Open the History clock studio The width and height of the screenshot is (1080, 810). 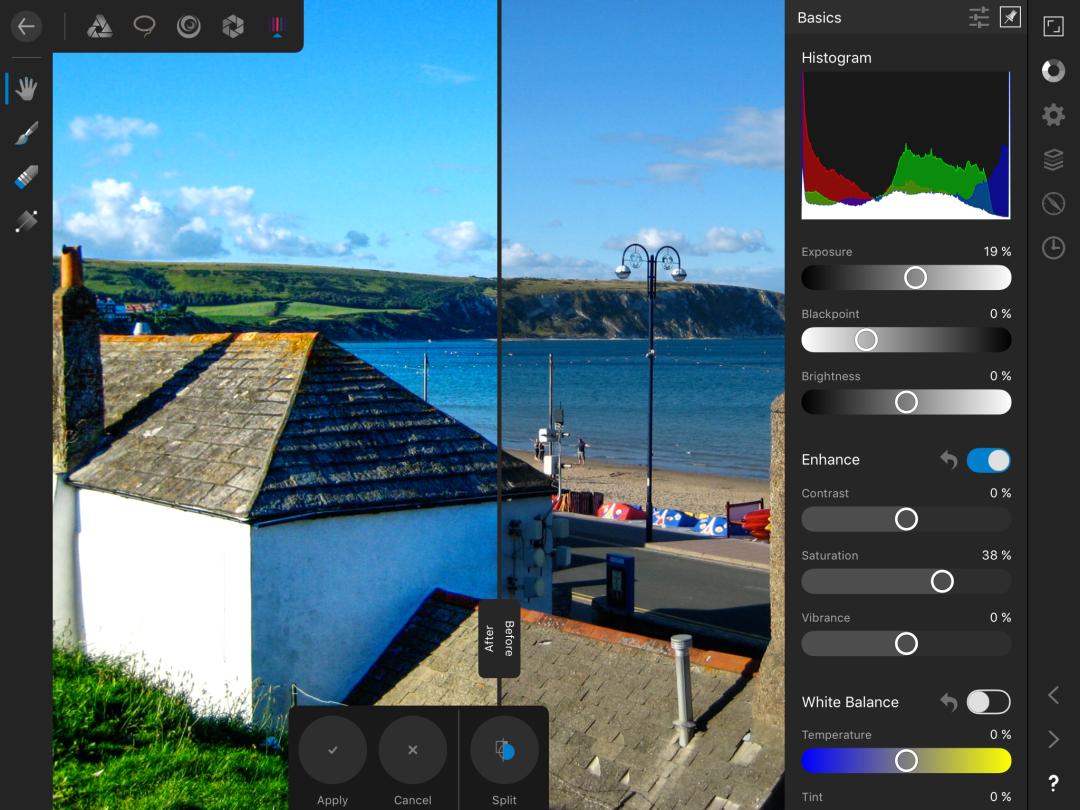1053,248
